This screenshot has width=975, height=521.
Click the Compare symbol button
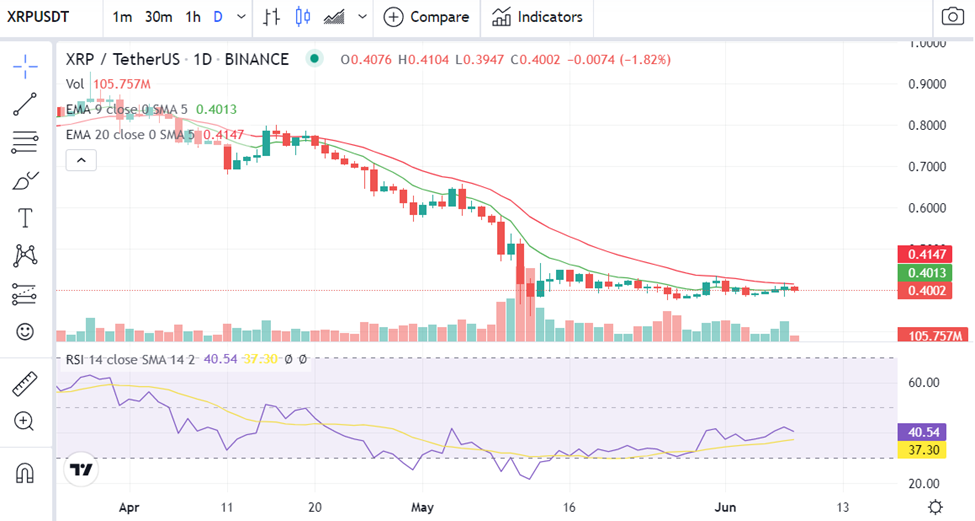click(x=427, y=17)
